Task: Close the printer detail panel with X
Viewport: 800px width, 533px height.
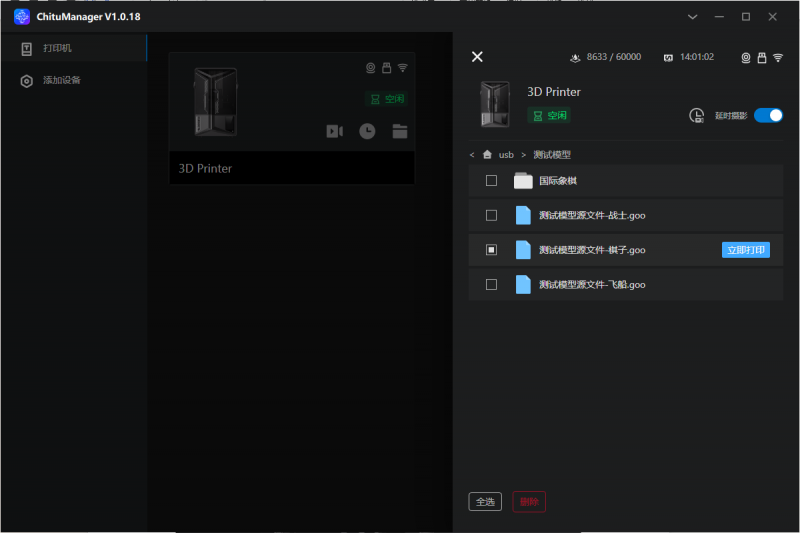Action: coord(477,57)
